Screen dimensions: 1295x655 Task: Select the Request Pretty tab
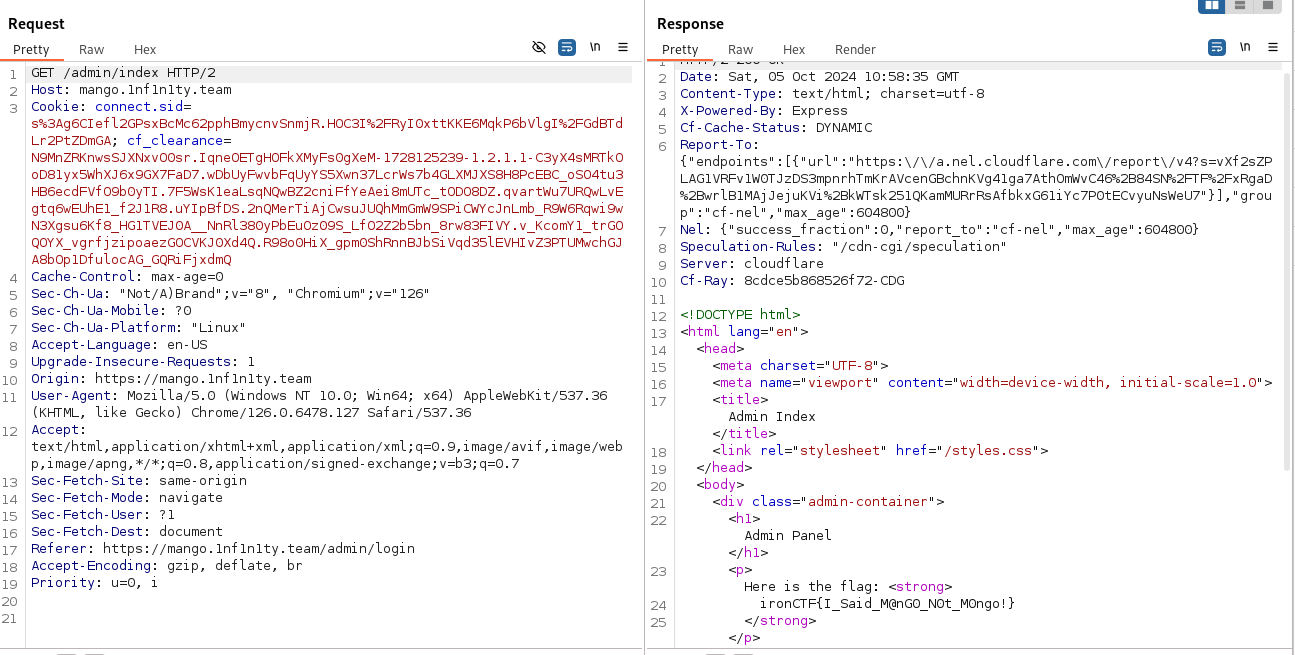click(x=31, y=49)
